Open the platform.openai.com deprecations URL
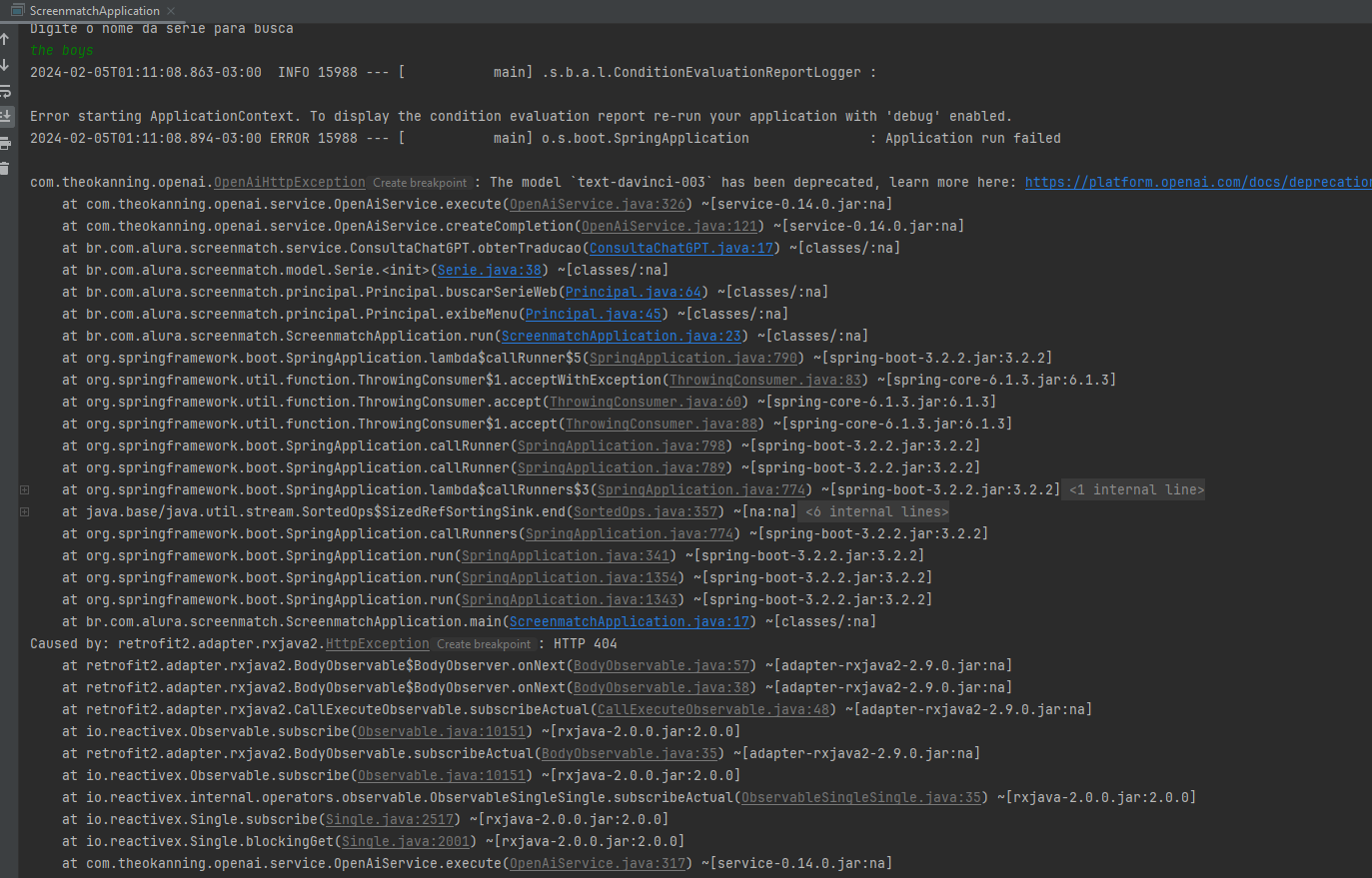Image resolution: width=1372 pixels, height=878 pixels. click(x=1198, y=182)
